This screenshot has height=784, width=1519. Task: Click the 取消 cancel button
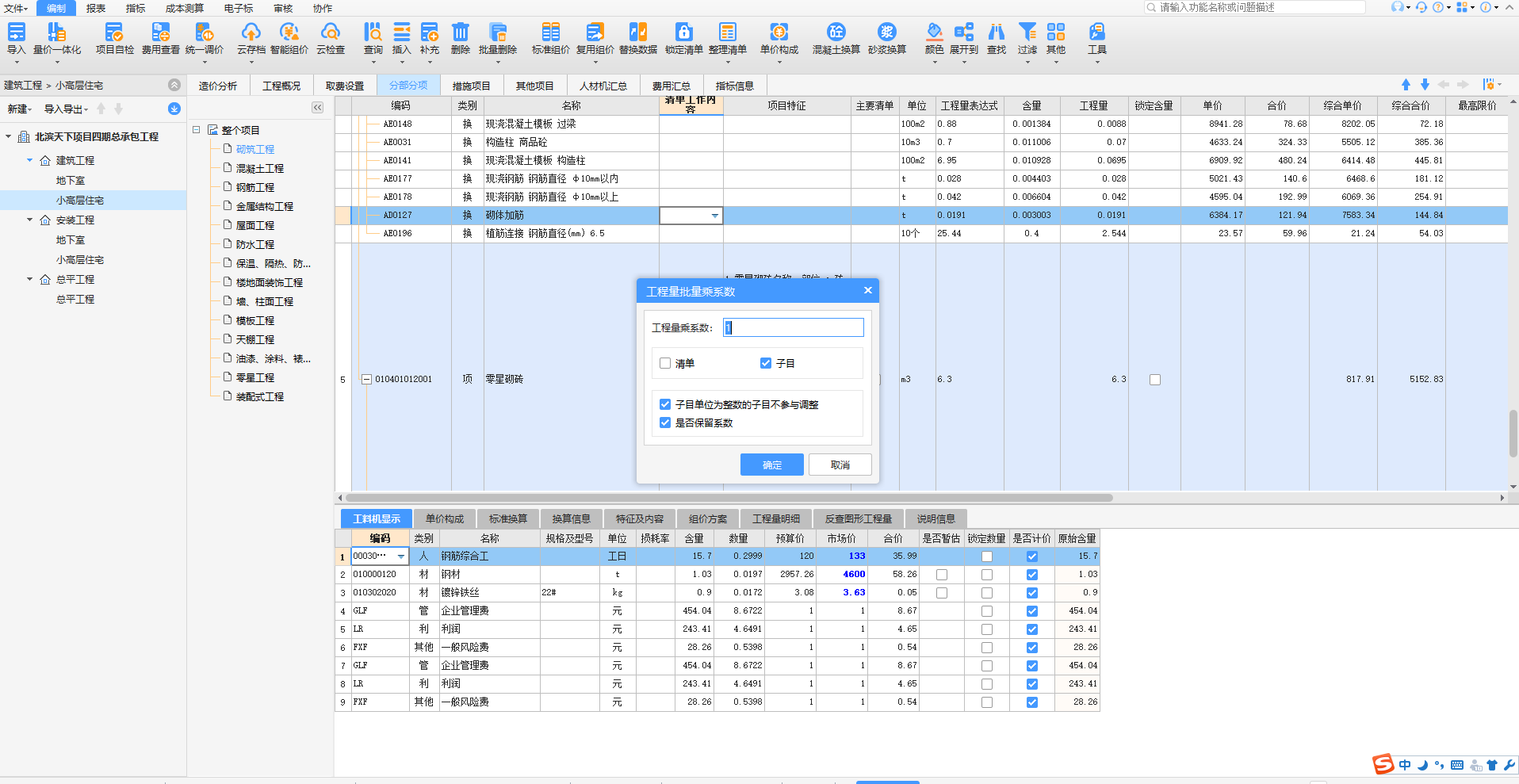[840, 465]
